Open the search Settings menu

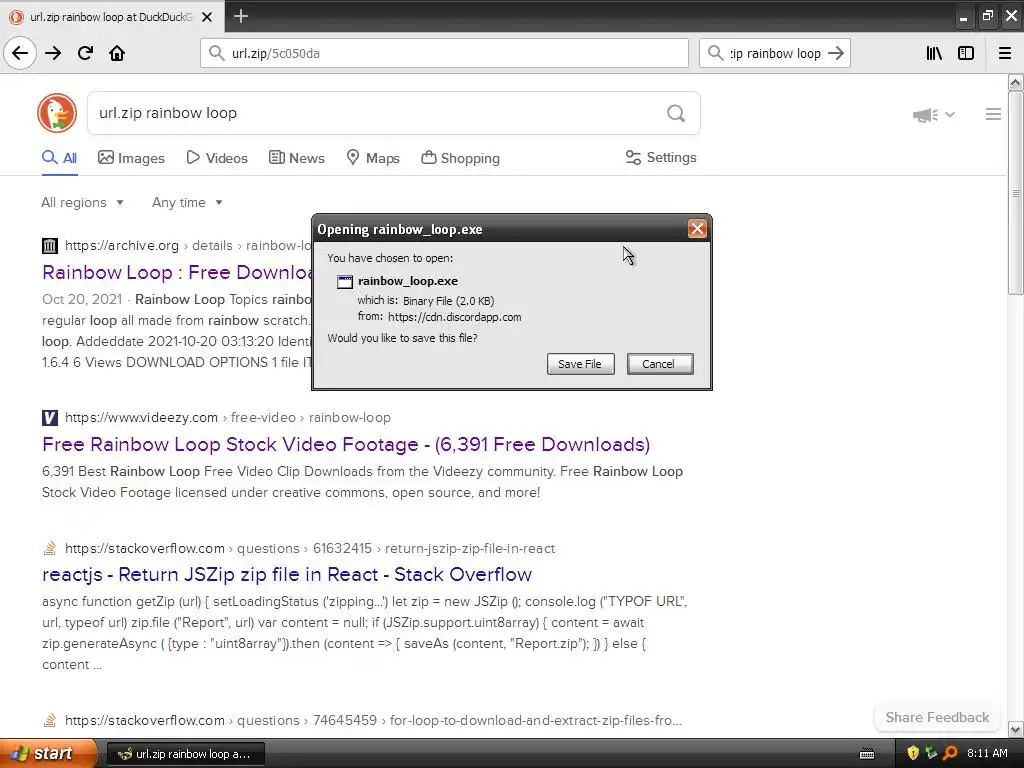pyautogui.click(x=661, y=157)
